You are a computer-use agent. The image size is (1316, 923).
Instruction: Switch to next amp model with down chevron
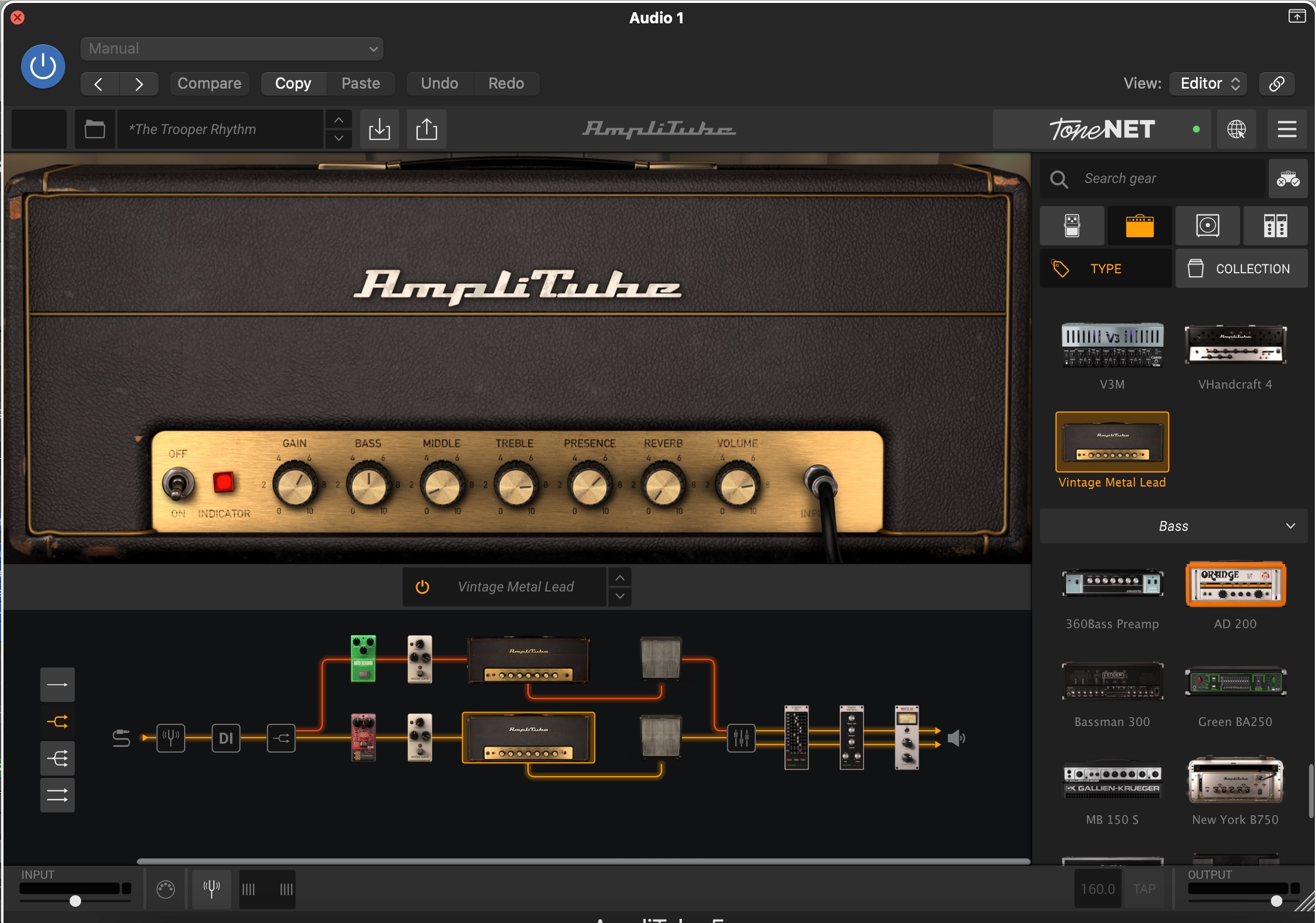[x=620, y=596]
